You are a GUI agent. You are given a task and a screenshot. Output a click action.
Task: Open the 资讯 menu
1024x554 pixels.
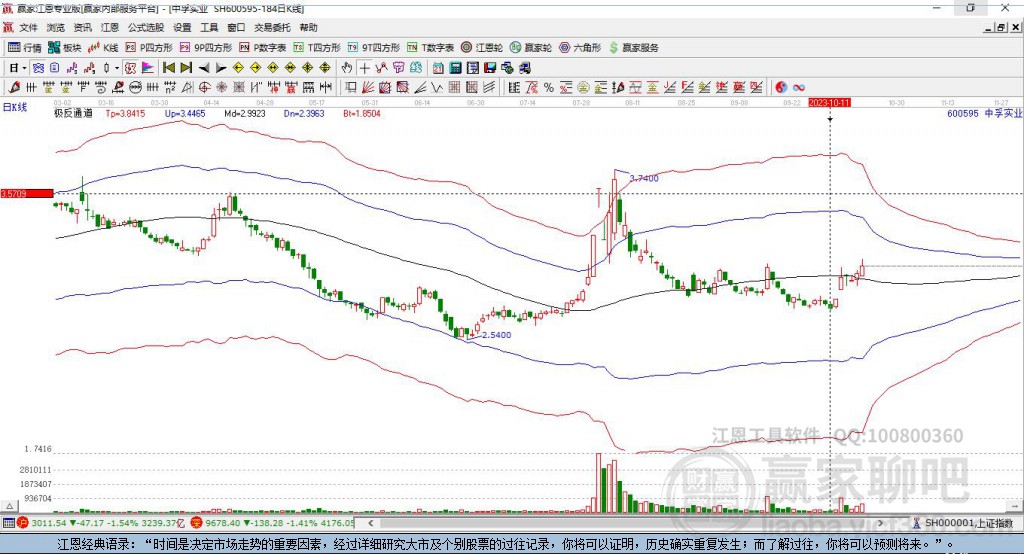(x=82, y=27)
